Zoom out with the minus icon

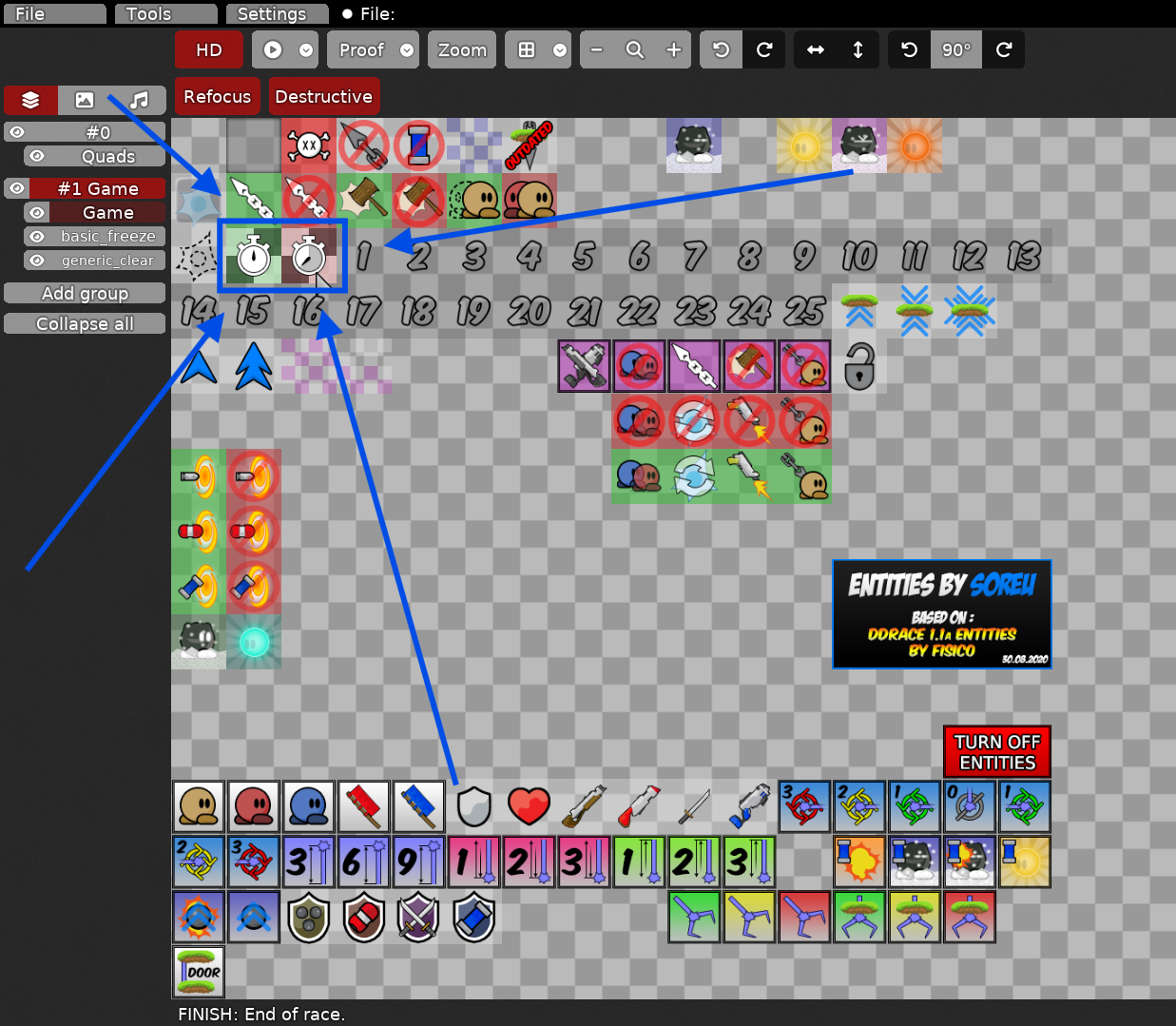pos(597,49)
